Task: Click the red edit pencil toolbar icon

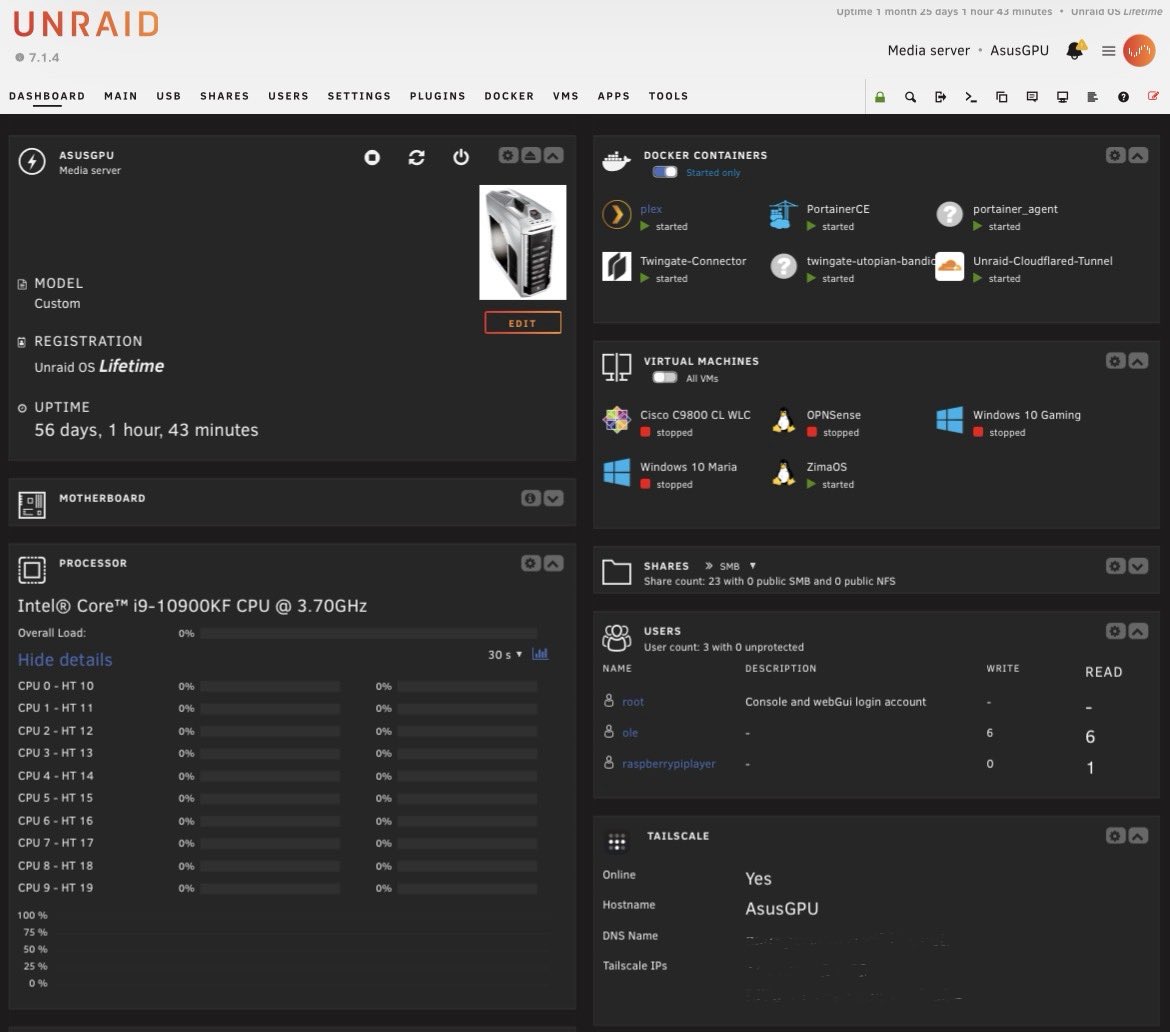Action: [x=1153, y=96]
